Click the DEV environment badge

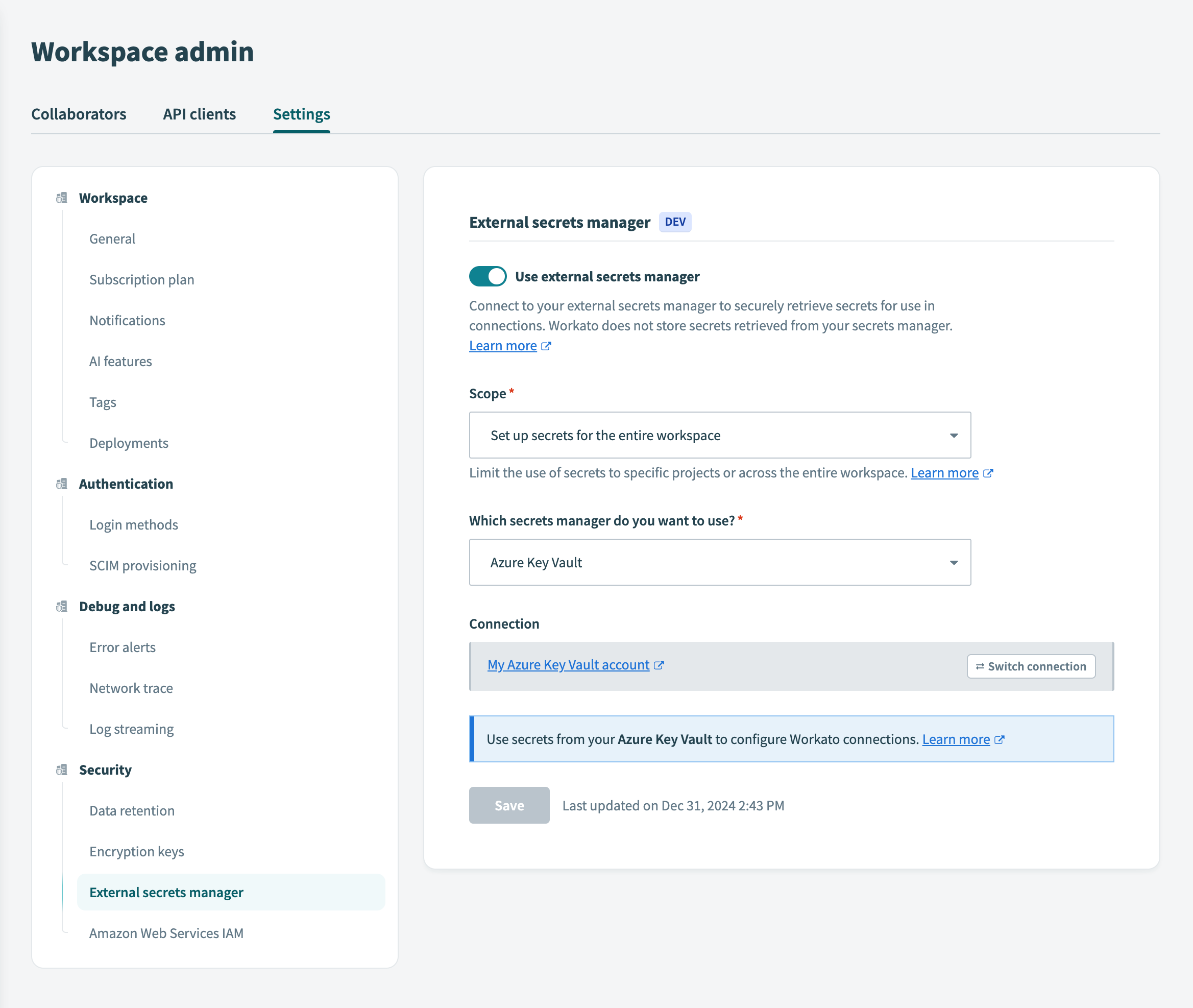pos(675,222)
